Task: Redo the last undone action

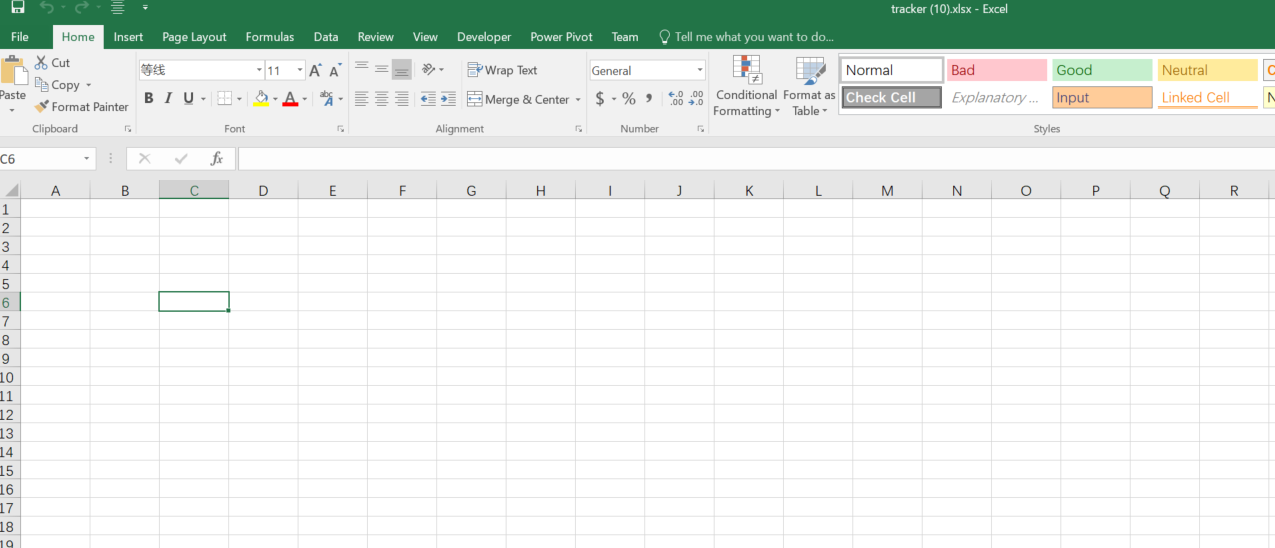Action: click(81, 8)
